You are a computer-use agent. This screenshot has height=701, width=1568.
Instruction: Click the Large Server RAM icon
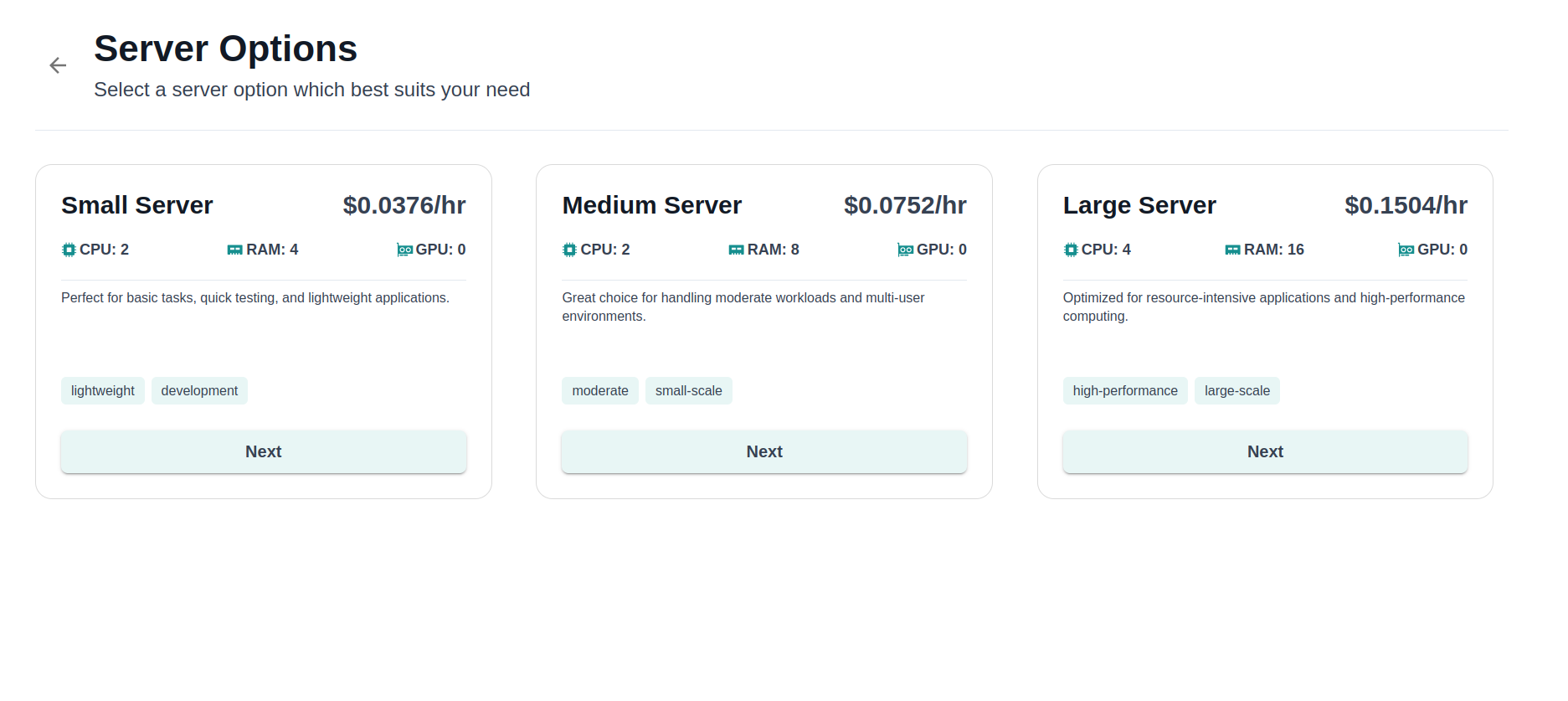click(1232, 250)
